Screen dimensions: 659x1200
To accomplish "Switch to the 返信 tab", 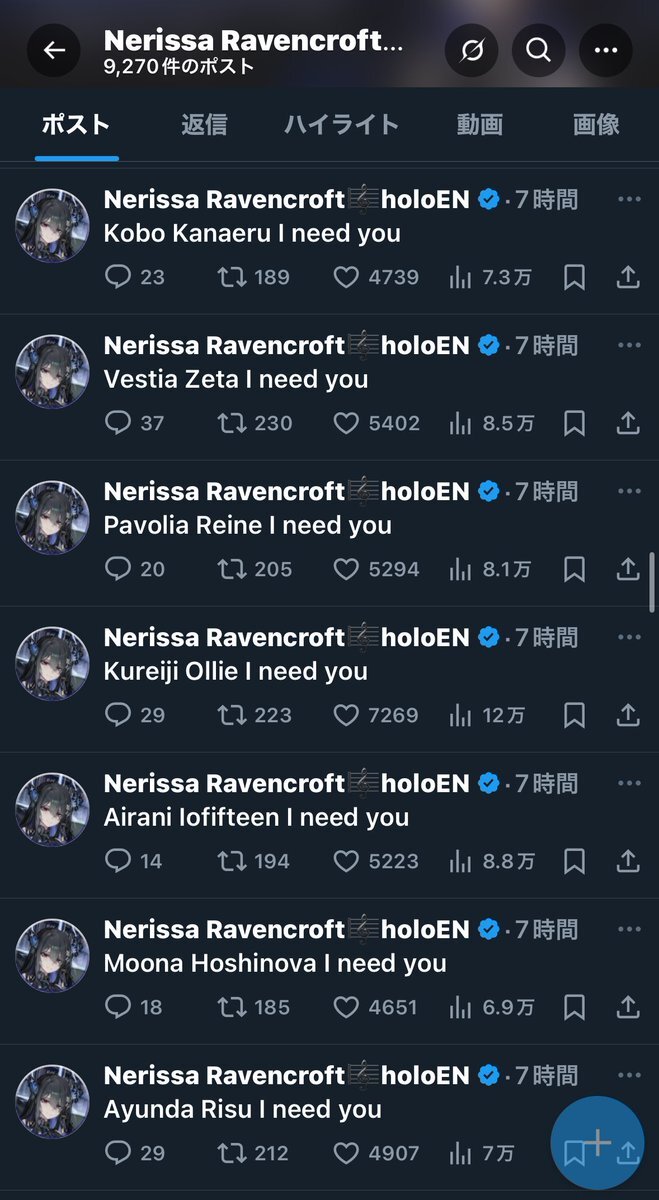I will [204, 125].
